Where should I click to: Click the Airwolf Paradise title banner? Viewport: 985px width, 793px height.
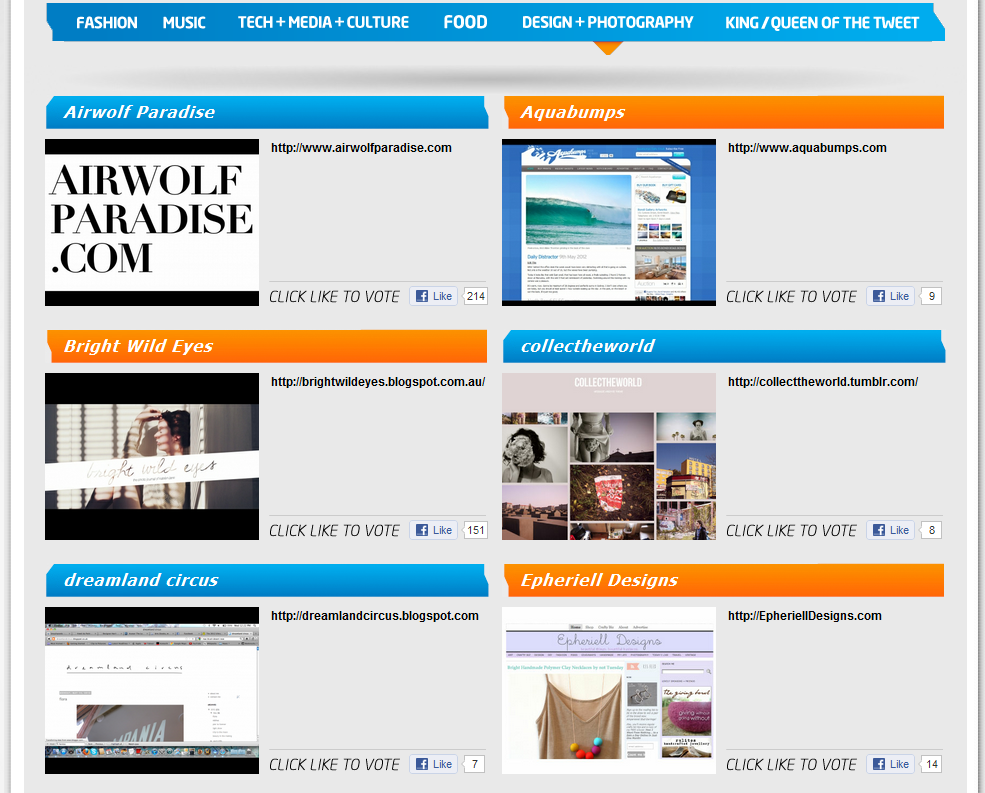[267, 112]
